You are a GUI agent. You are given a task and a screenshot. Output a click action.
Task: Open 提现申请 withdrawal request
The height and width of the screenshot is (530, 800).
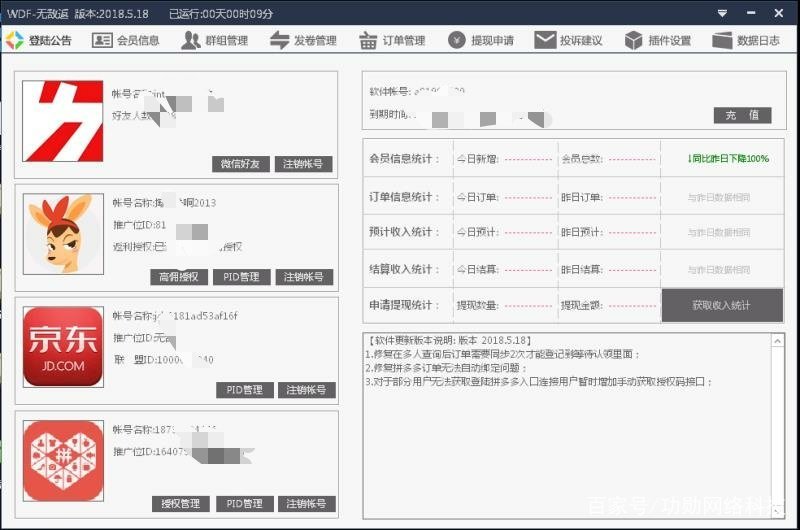(x=481, y=41)
